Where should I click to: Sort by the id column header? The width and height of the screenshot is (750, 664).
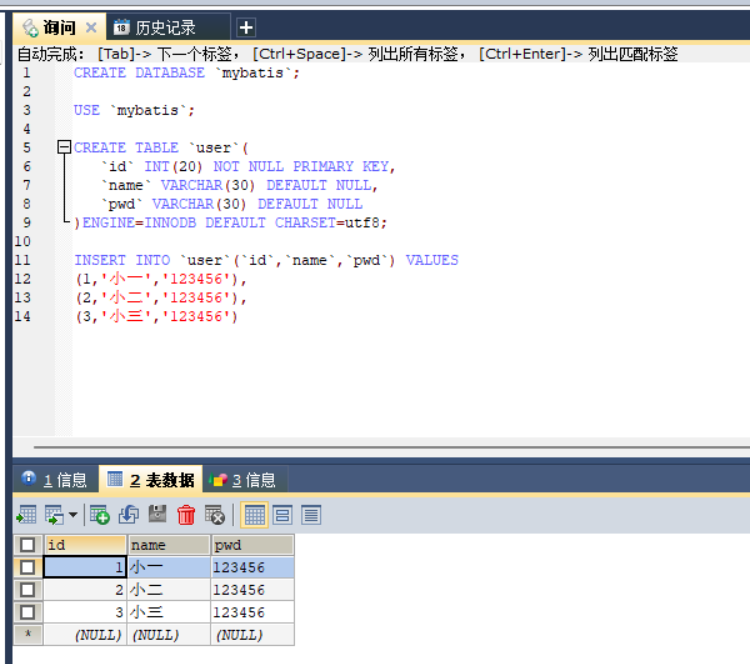85,545
